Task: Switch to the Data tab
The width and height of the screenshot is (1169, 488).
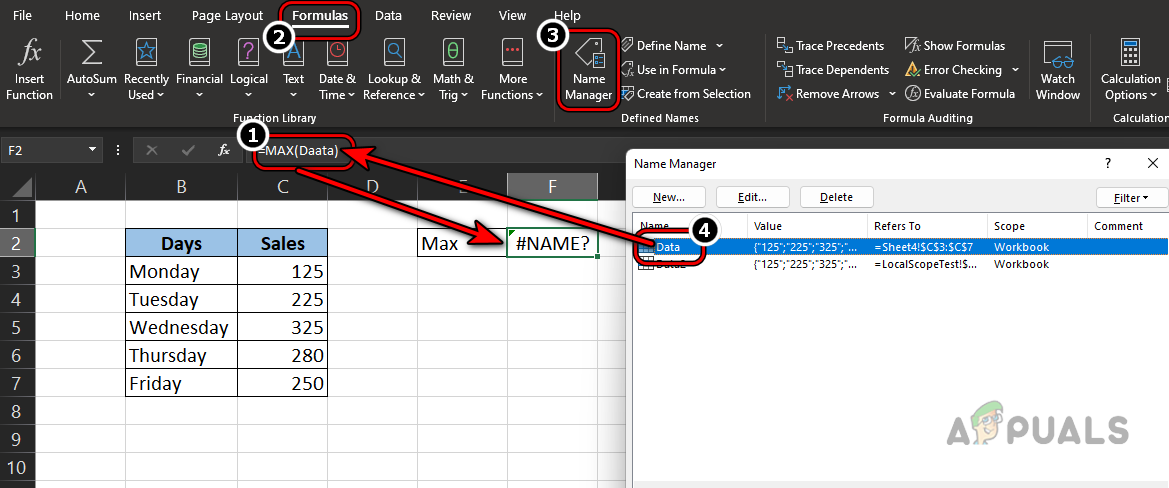Action: coord(388,15)
